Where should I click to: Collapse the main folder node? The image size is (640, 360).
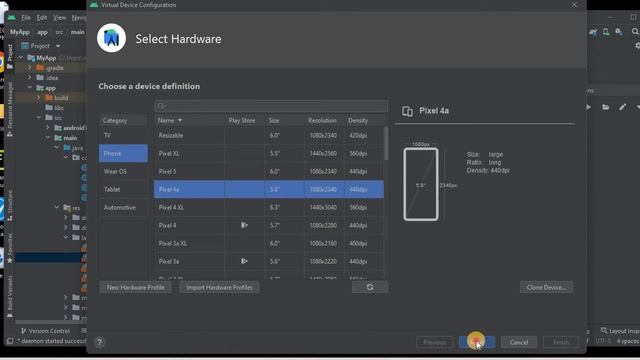pyautogui.click(x=48, y=138)
